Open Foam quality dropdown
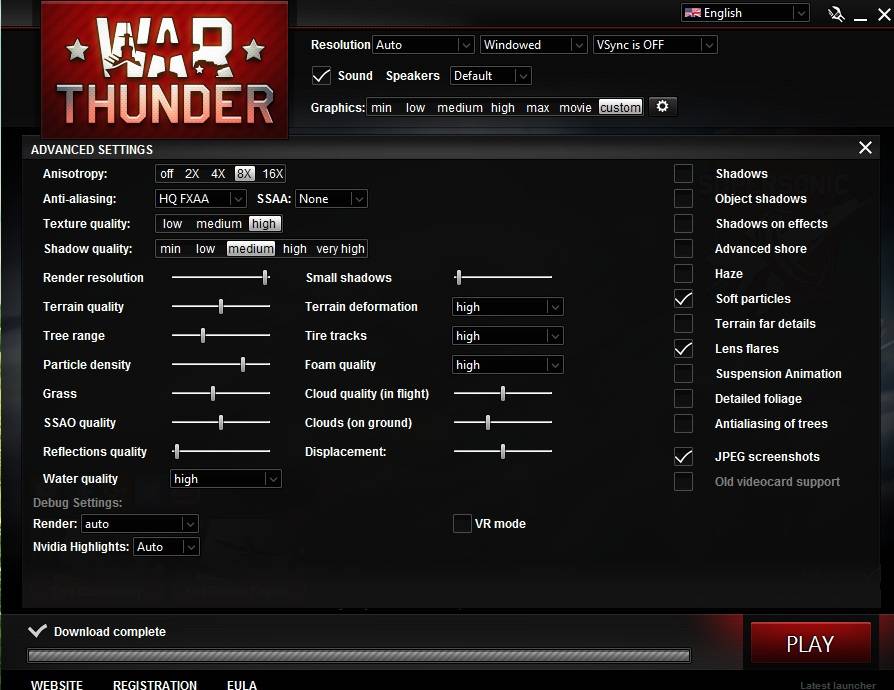The image size is (894, 690). tap(507, 365)
